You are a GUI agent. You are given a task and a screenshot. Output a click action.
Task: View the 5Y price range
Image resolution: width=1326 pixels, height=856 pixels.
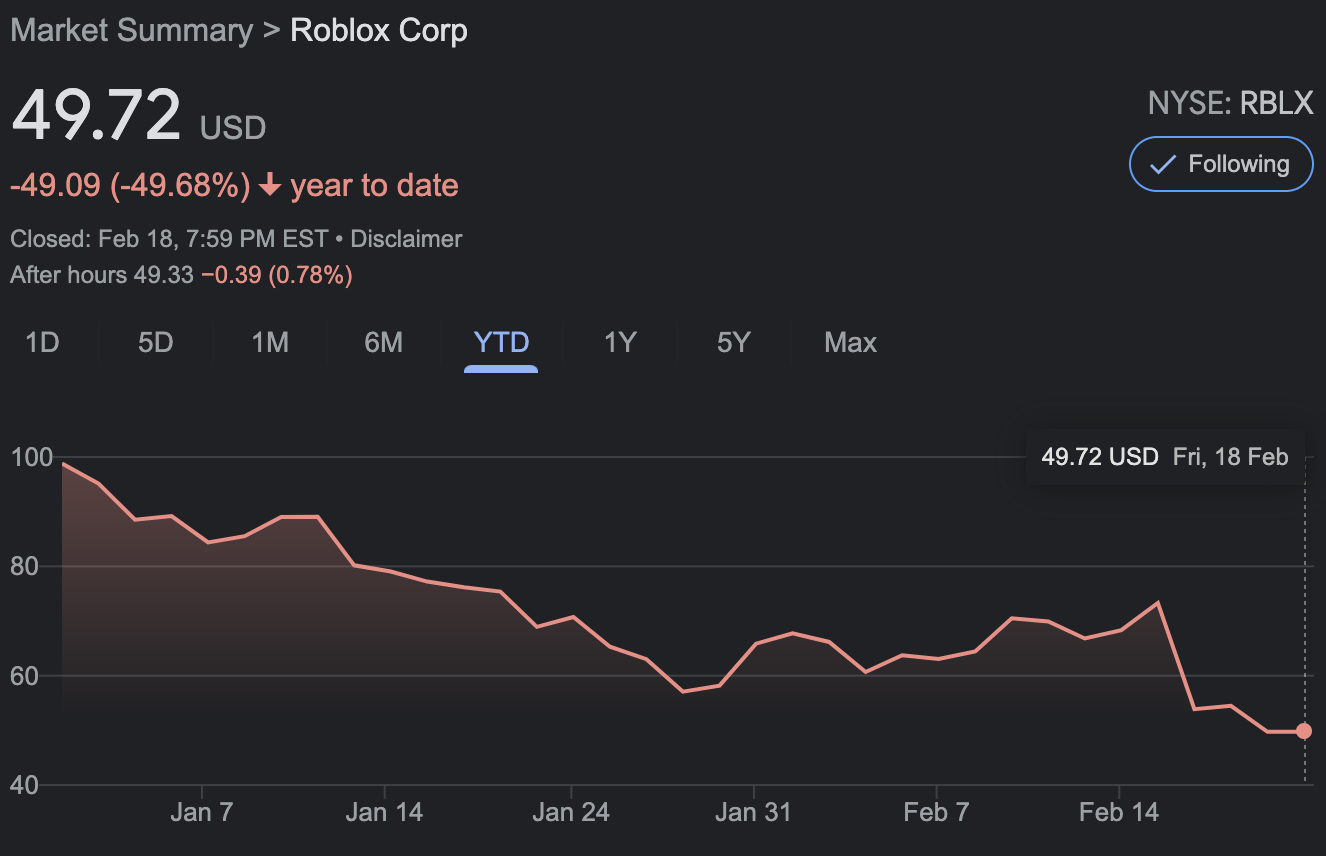coord(733,343)
